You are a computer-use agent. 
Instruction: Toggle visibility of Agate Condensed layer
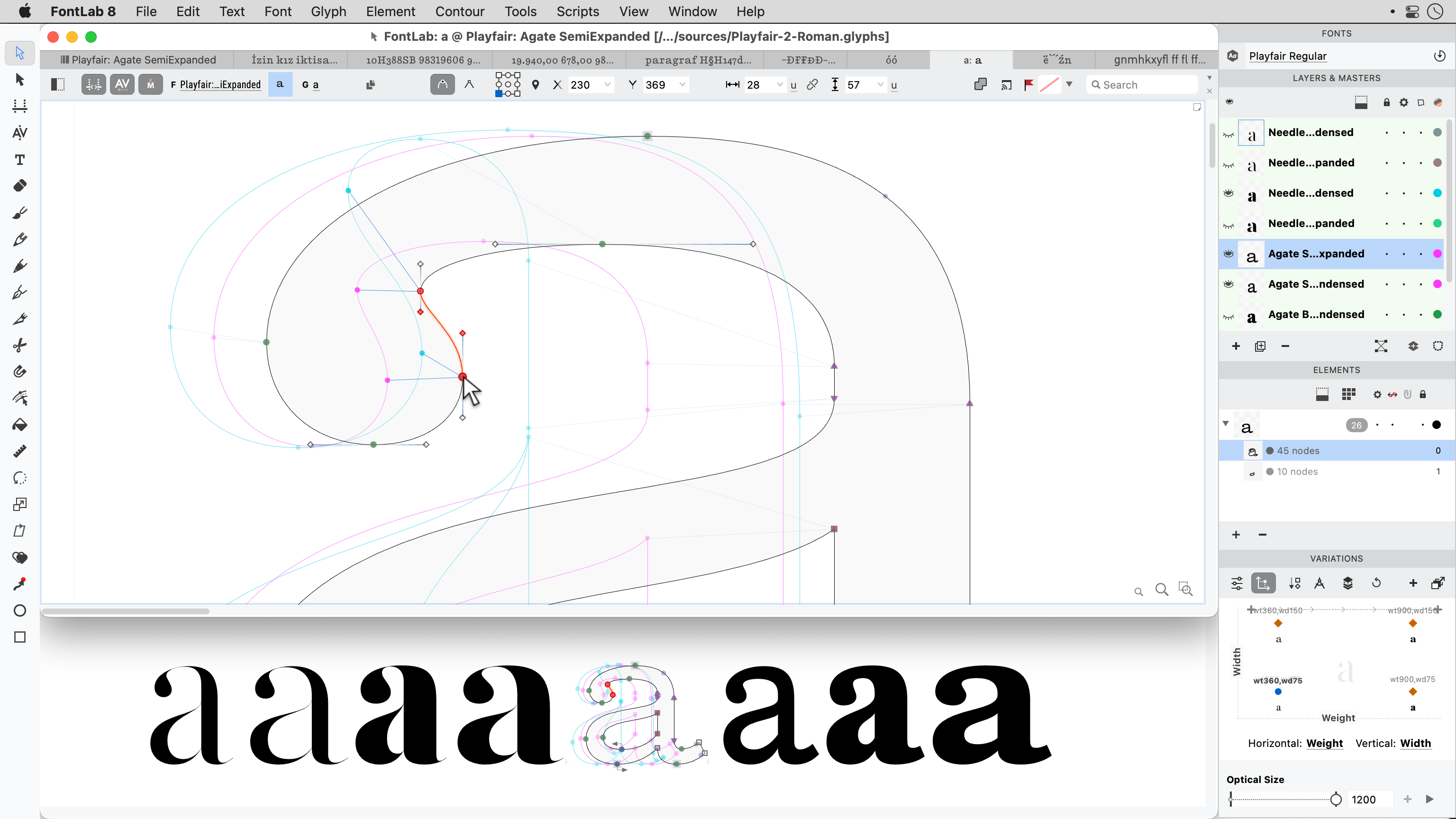click(x=1228, y=284)
